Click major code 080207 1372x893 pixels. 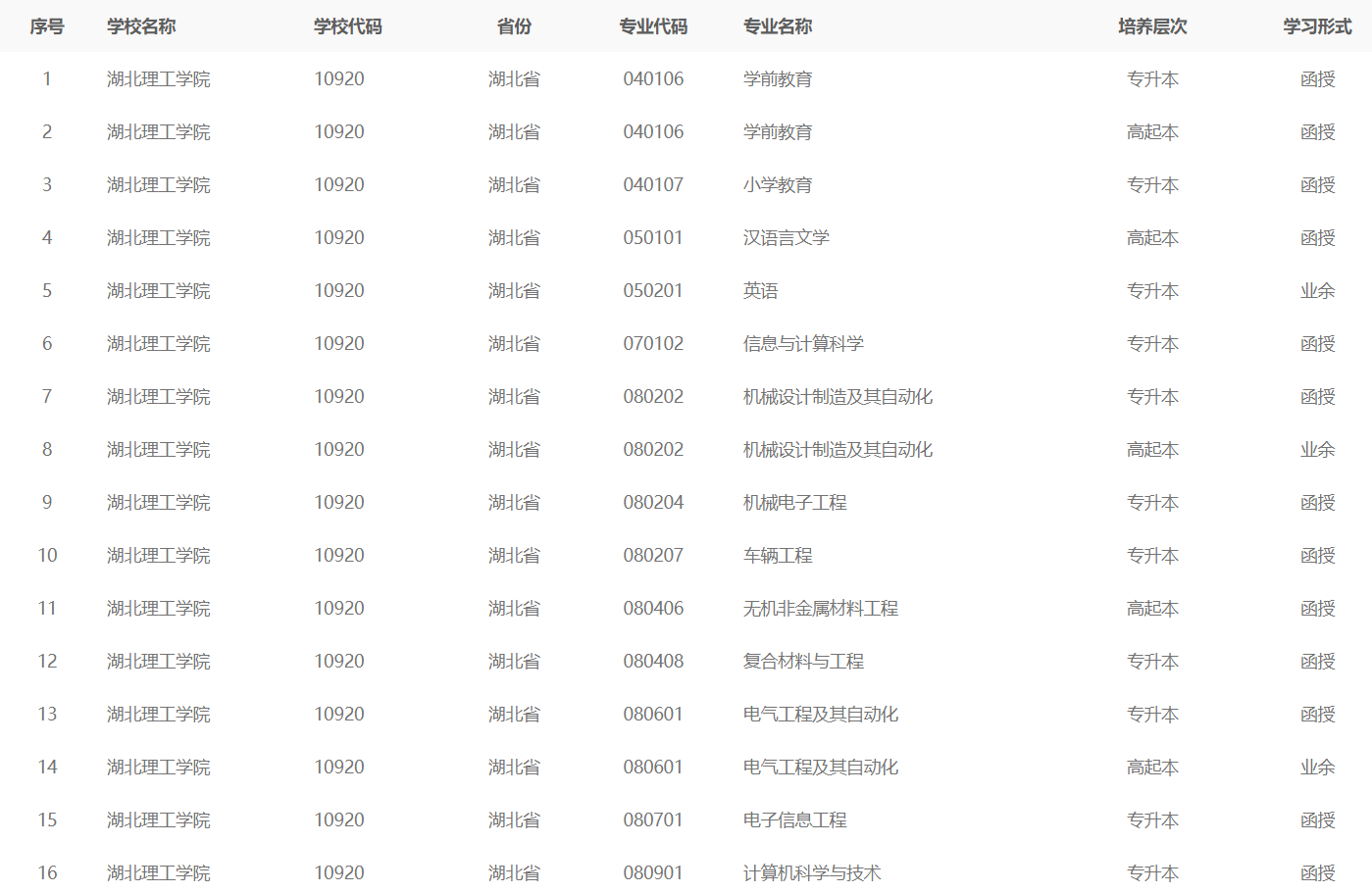tap(653, 556)
